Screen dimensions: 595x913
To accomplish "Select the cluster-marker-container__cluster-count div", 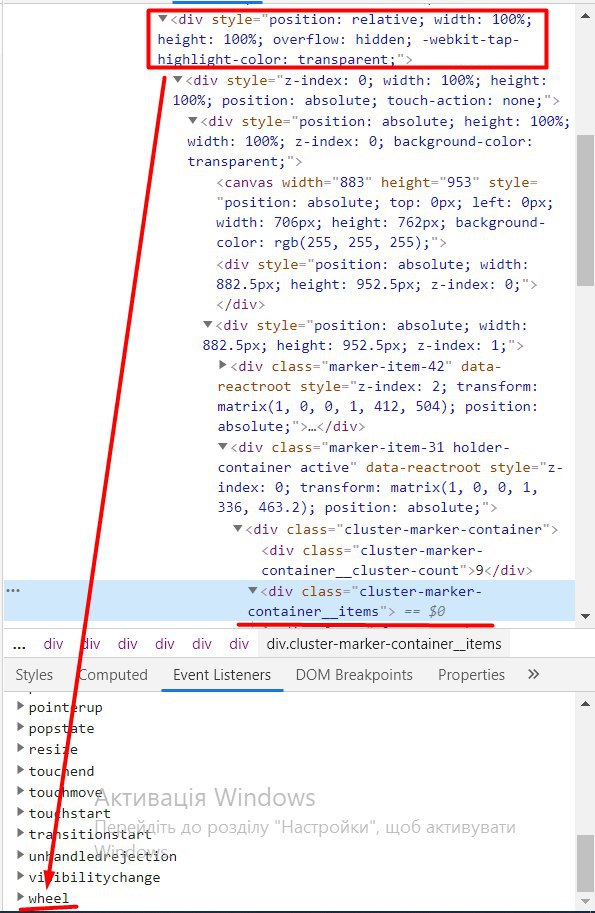I will pos(397,560).
